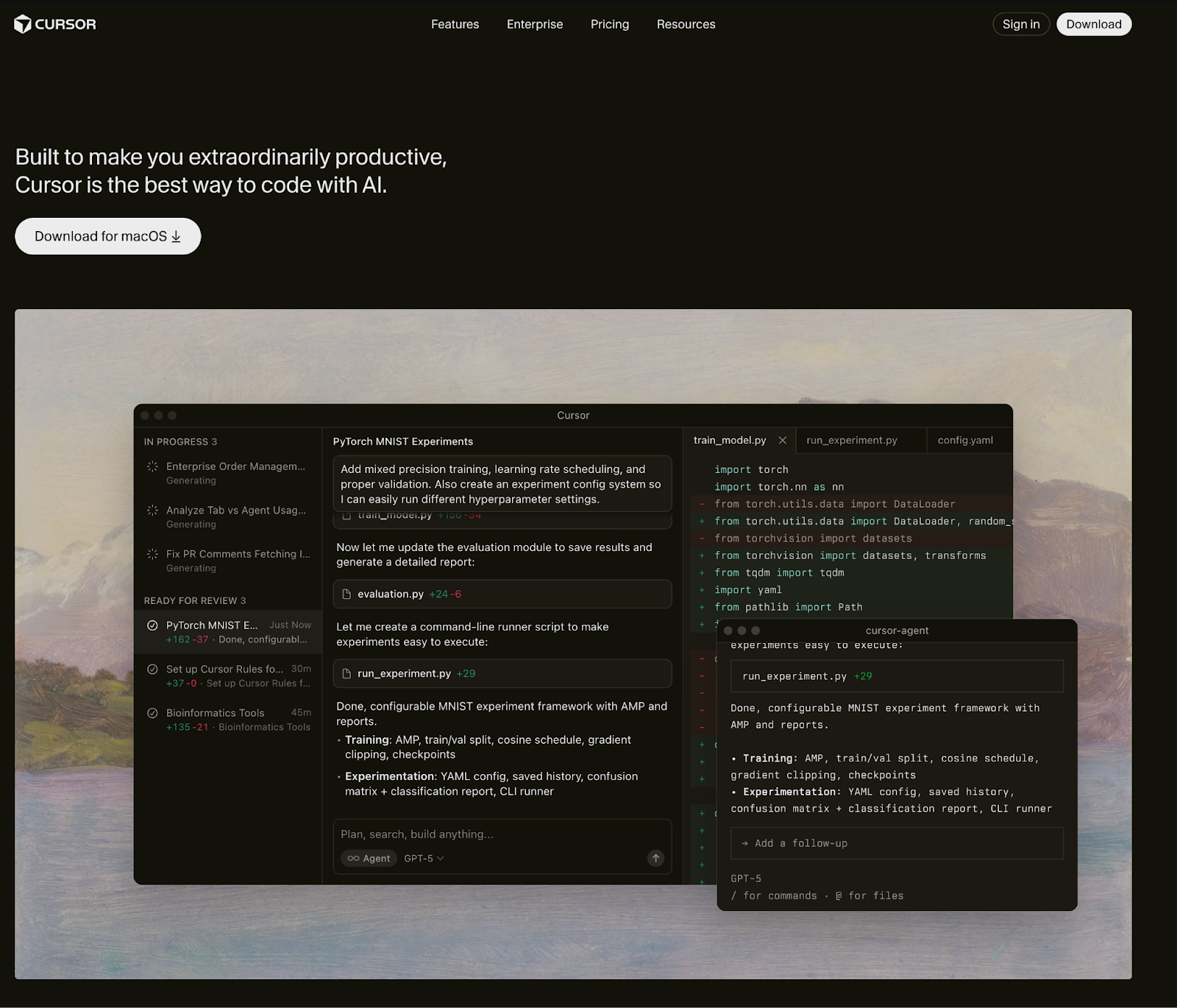1177x1008 pixels.
Task: Click 'import torch' code line
Action: (751, 469)
